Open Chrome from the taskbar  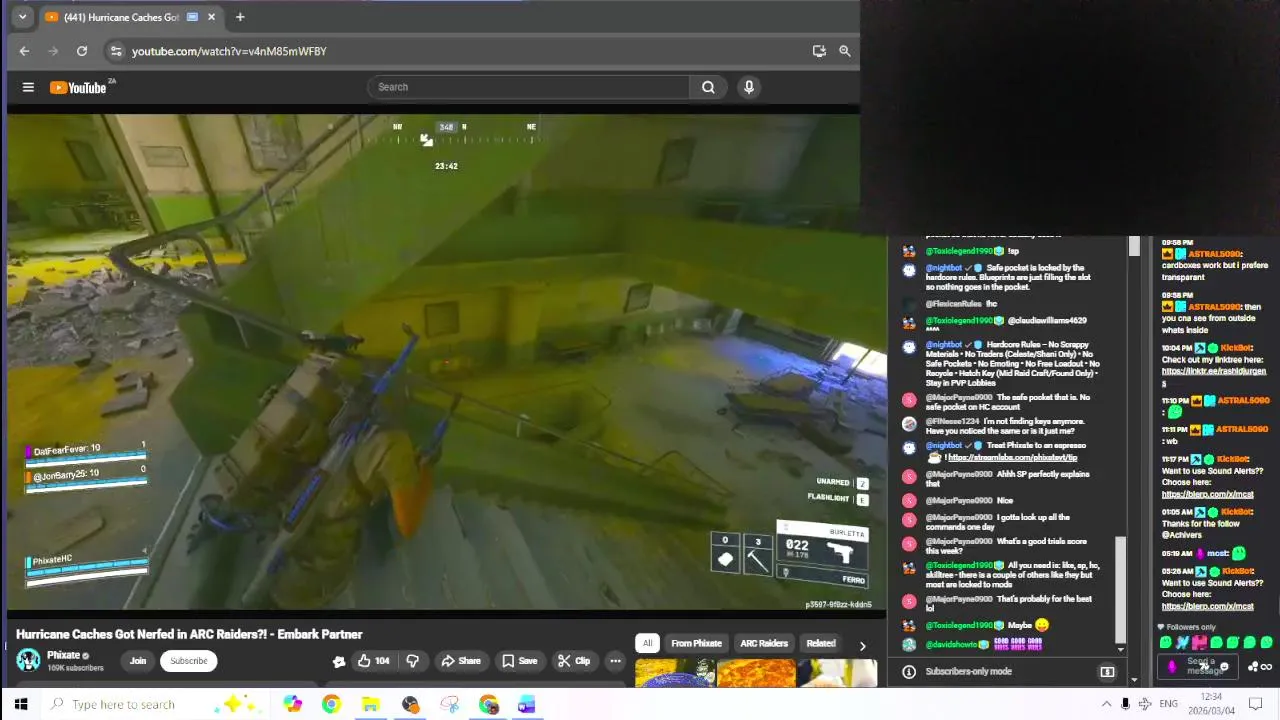coord(331,704)
